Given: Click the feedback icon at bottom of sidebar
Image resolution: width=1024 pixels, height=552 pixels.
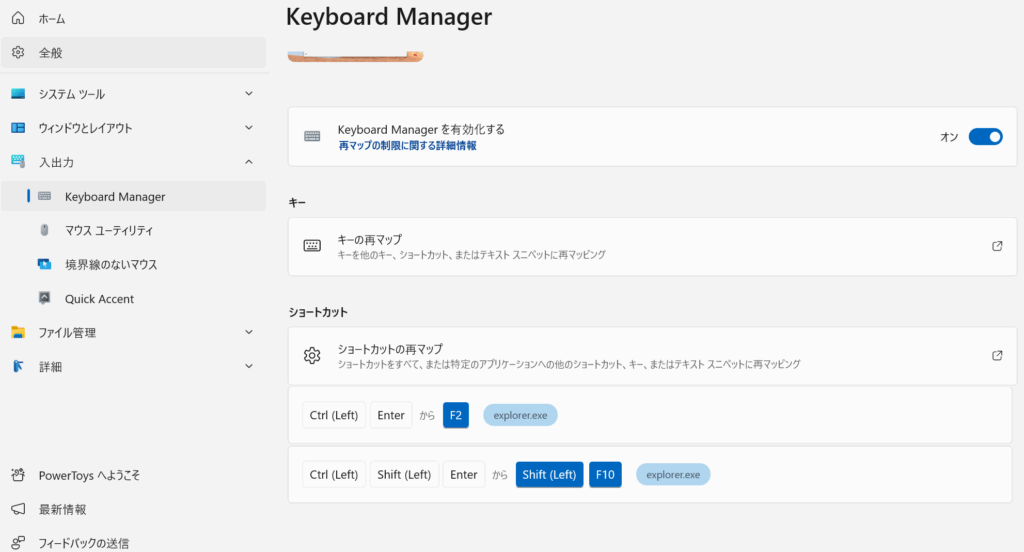Looking at the screenshot, I should [18, 543].
